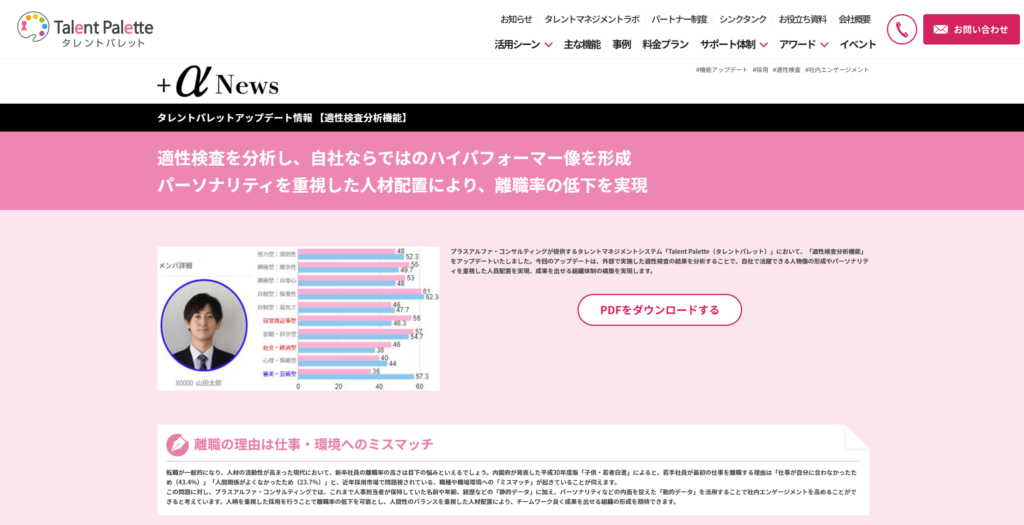Open the パートナー制度 link
The width and height of the screenshot is (1024, 525).
[x=678, y=19]
